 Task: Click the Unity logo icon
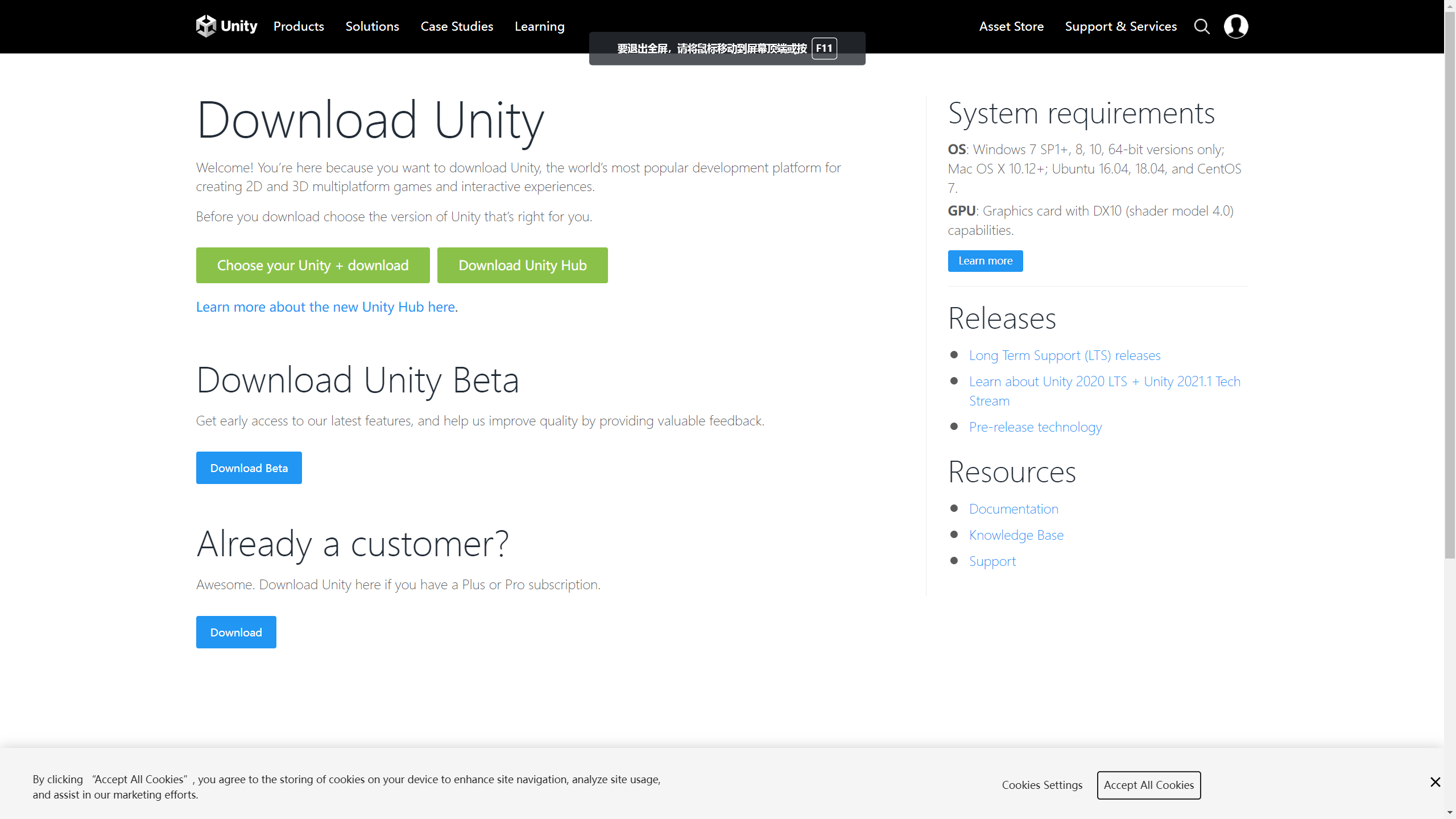pyautogui.click(x=205, y=26)
